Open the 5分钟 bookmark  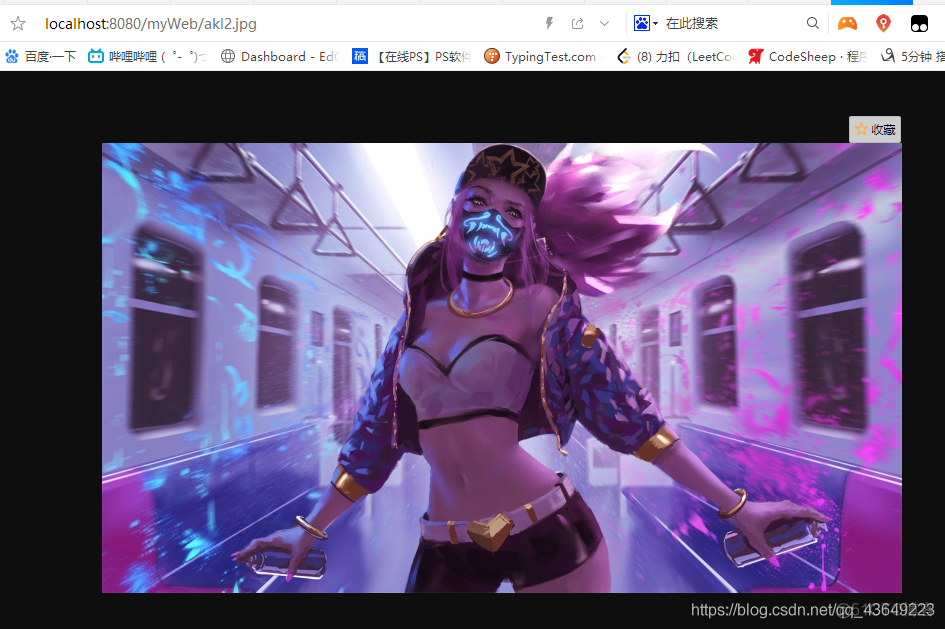click(x=912, y=57)
